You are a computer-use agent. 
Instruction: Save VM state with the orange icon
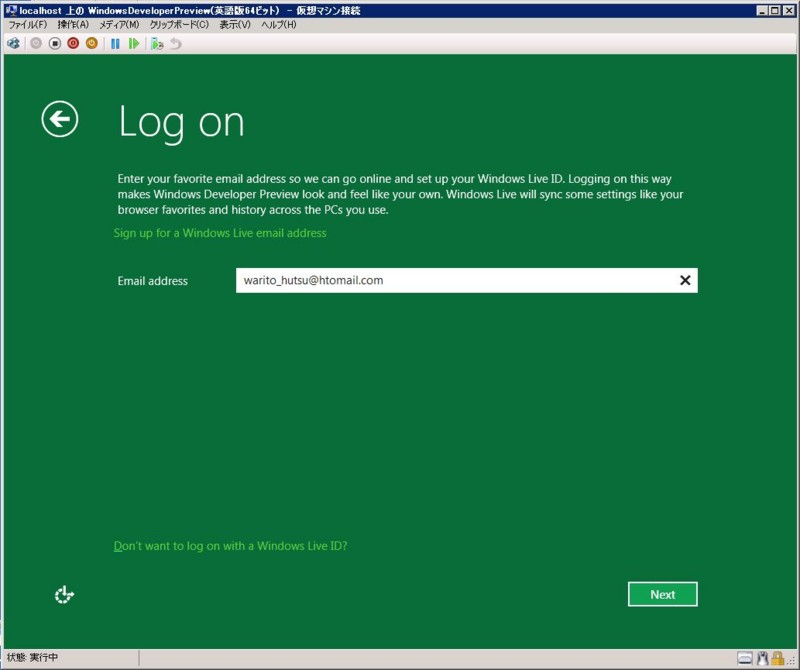(91, 44)
